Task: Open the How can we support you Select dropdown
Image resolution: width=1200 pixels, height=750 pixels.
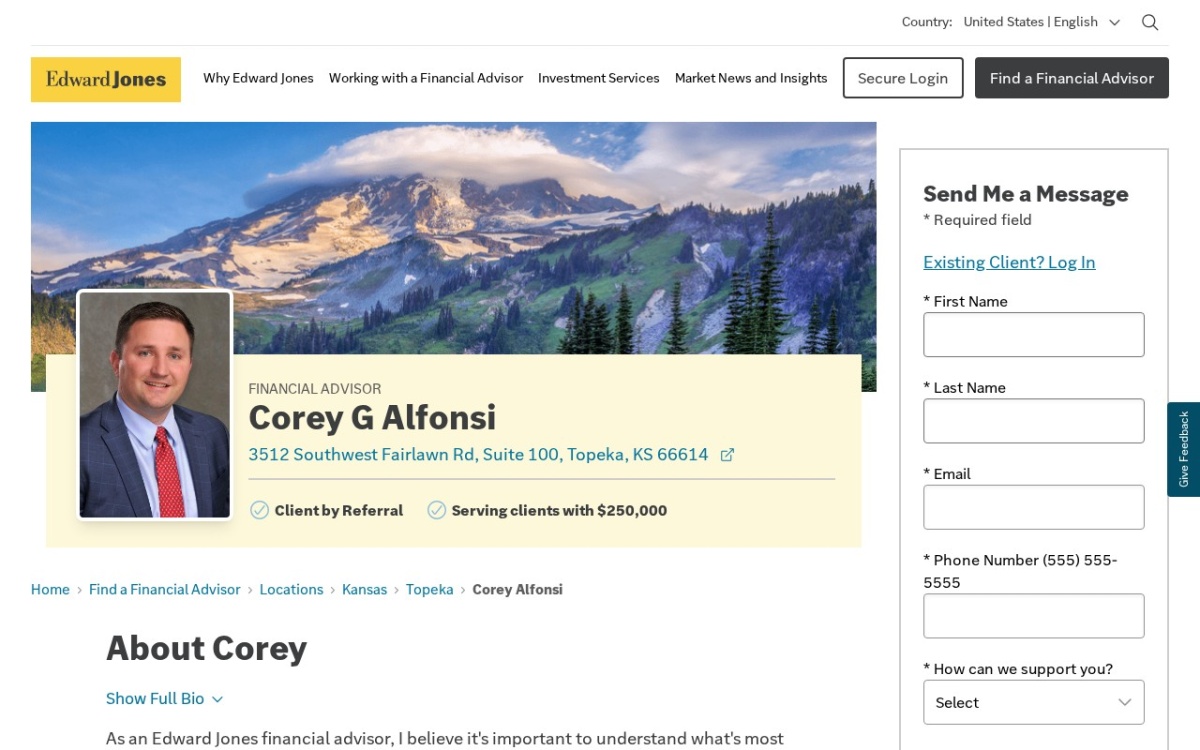Action: tap(1033, 702)
